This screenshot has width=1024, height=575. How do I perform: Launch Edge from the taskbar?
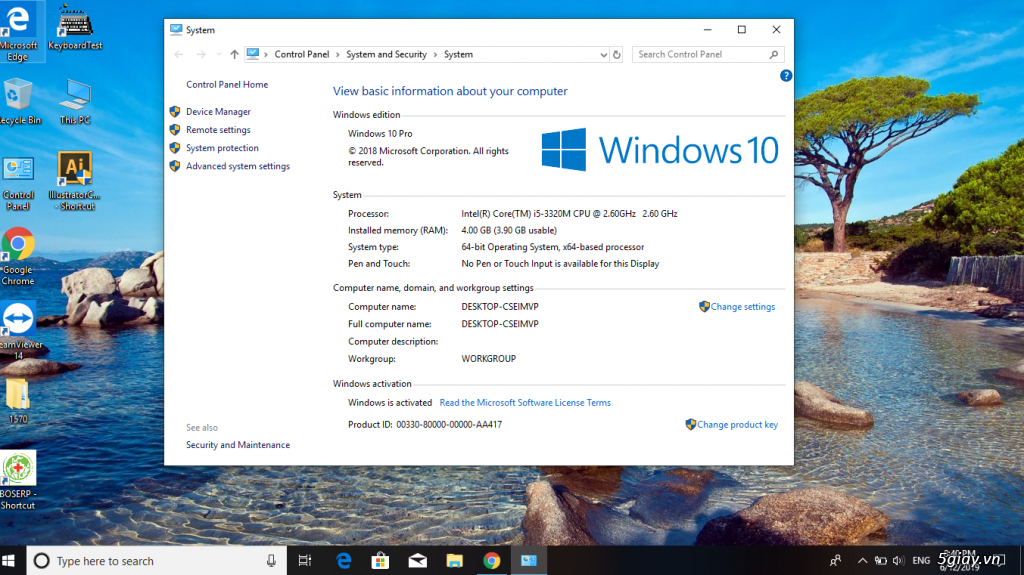click(x=344, y=561)
